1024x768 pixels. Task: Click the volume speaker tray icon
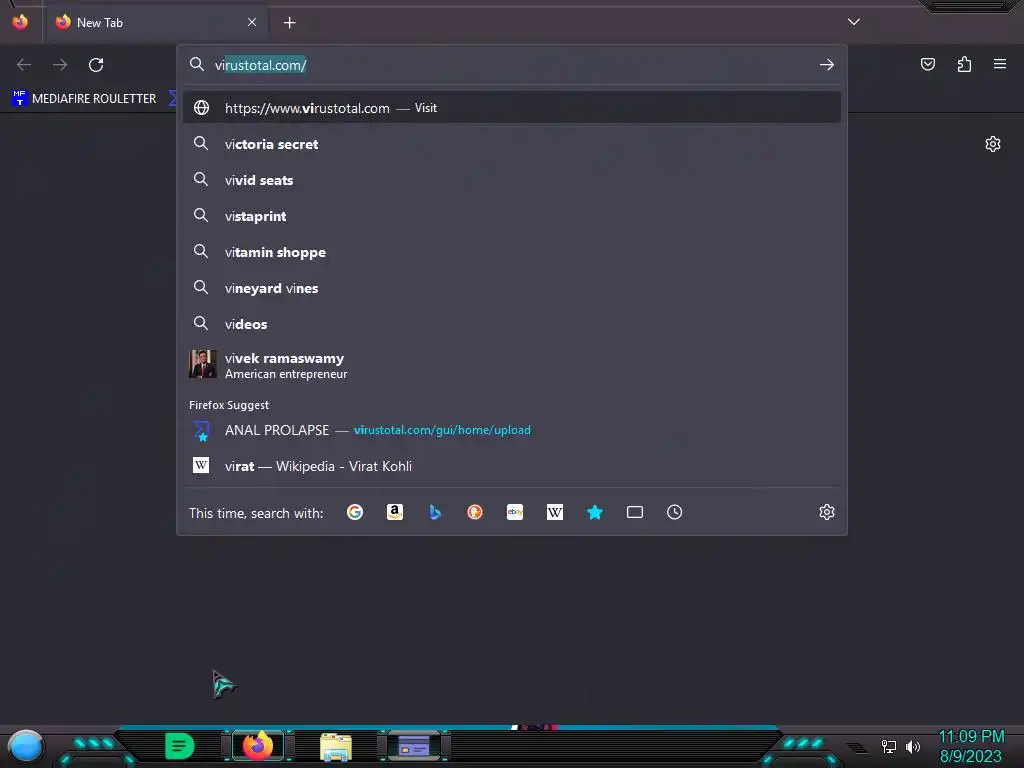click(913, 746)
